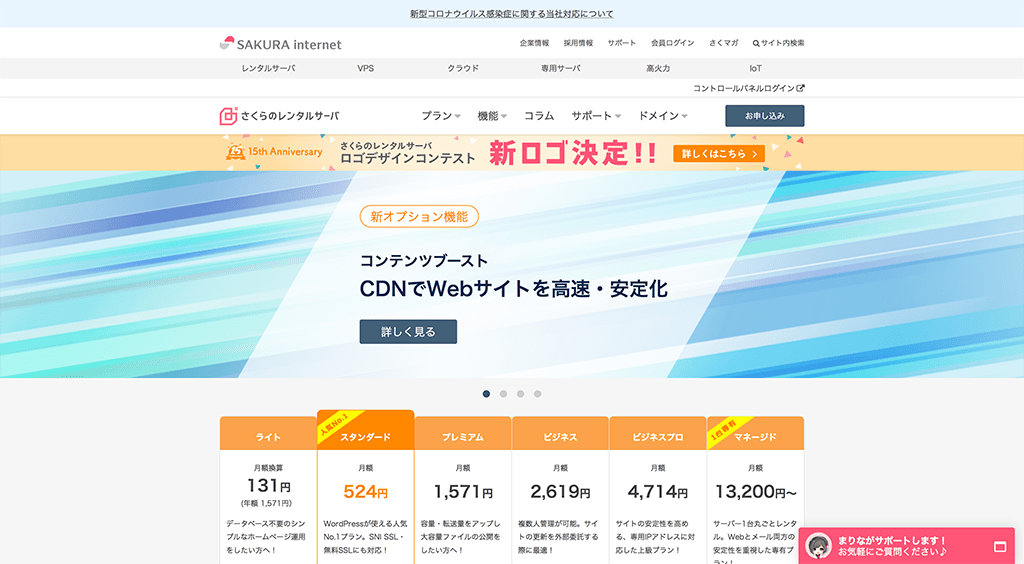
Task: Select the fourth carousel slide dot
Action: (537, 394)
